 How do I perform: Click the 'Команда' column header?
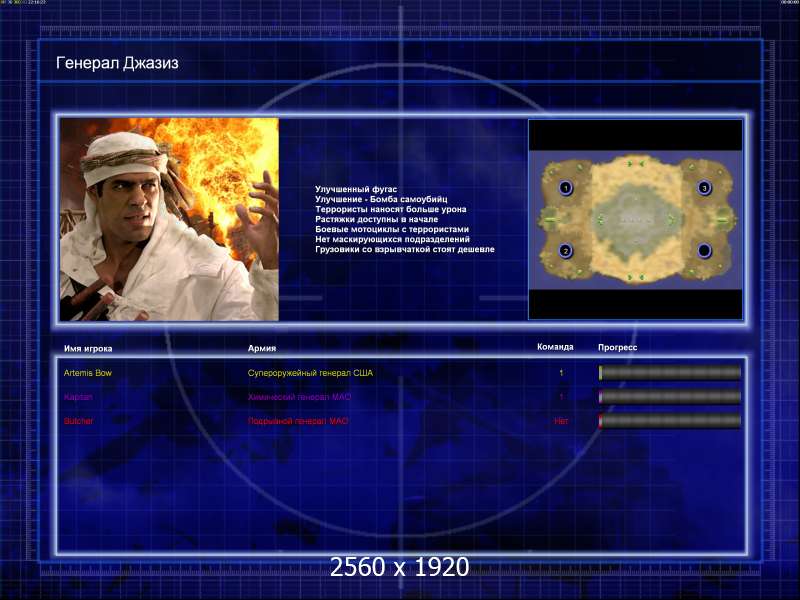[555, 347]
